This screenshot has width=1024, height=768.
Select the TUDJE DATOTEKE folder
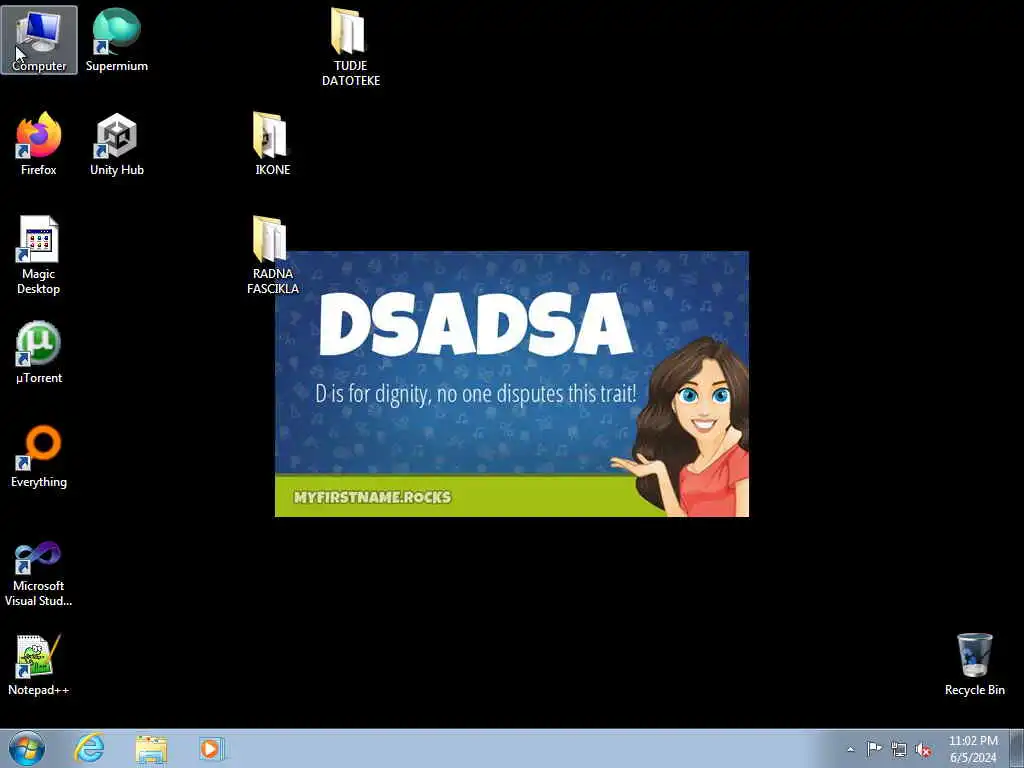(x=351, y=47)
